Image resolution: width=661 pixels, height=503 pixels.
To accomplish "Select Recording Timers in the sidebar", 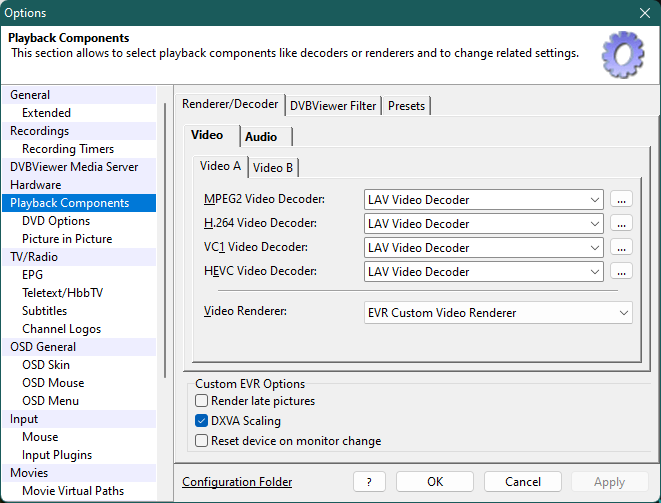I will [x=68, y=149].
